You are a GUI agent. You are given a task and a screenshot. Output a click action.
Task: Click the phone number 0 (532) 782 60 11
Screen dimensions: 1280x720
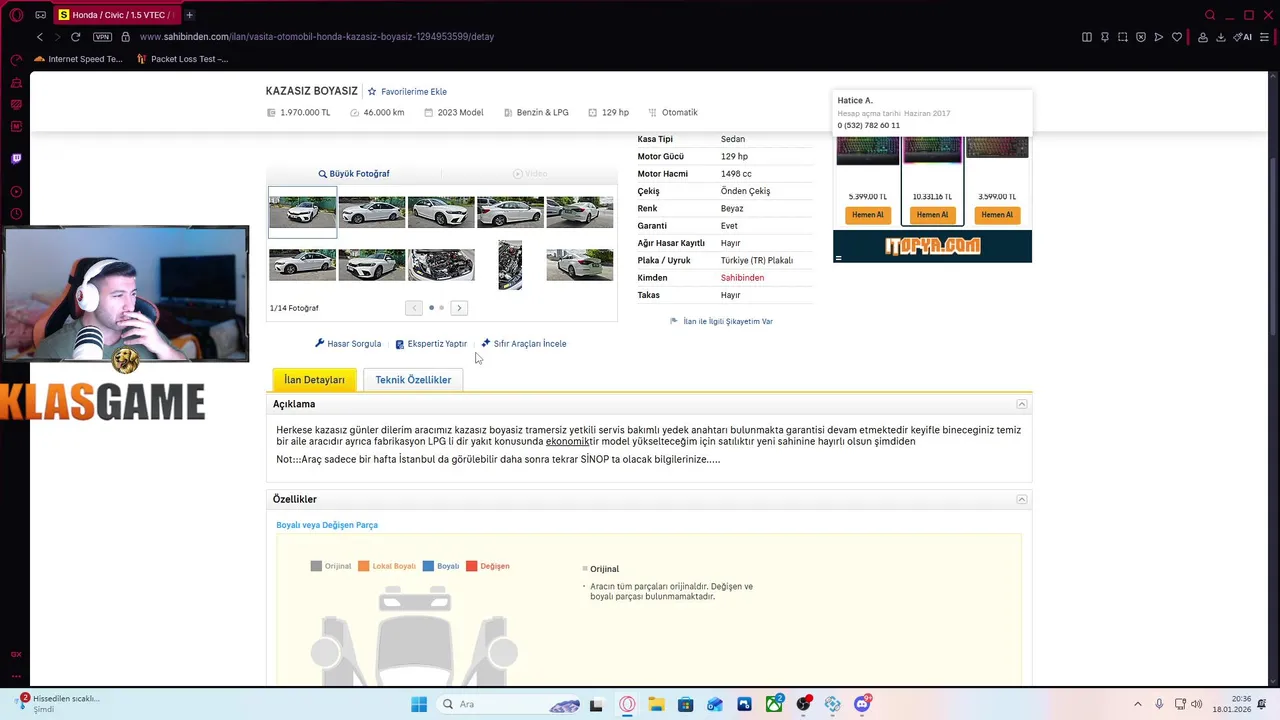point(869,126)
